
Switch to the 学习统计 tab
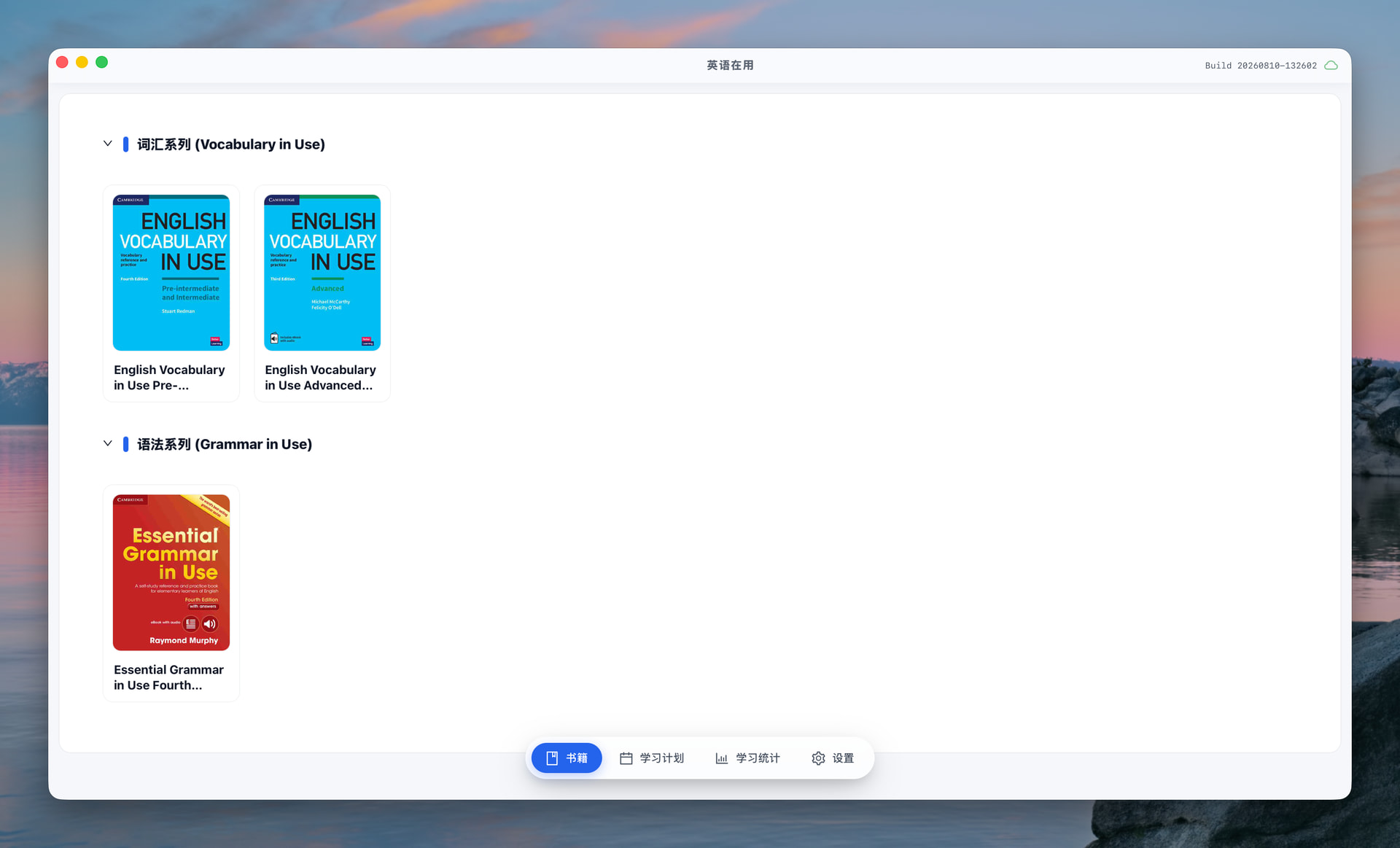point(747,758)
